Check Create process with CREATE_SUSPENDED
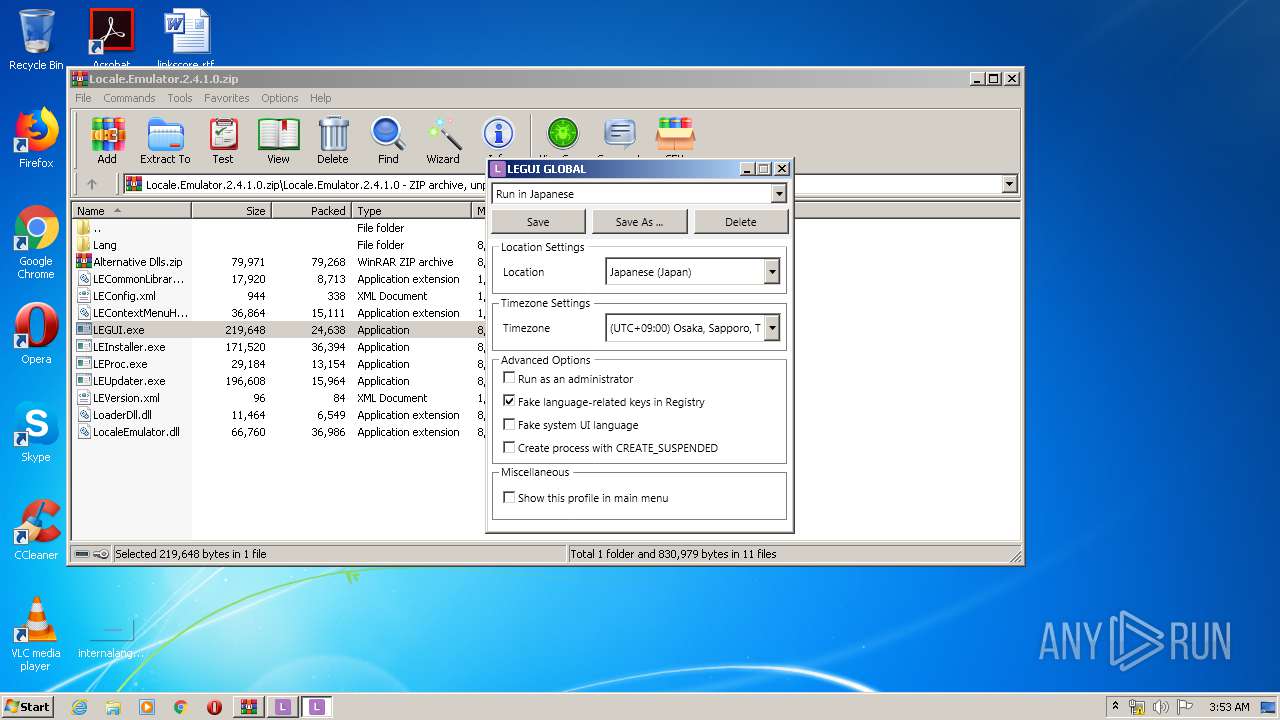This screenshot has height=720, width=1280. 509,448
